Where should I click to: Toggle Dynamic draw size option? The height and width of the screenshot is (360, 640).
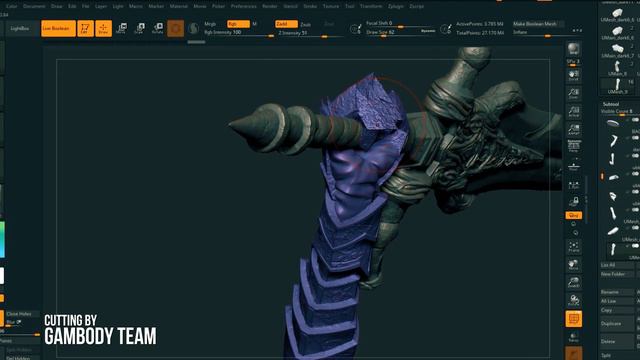pyautogui.click(x=428, y=31)
